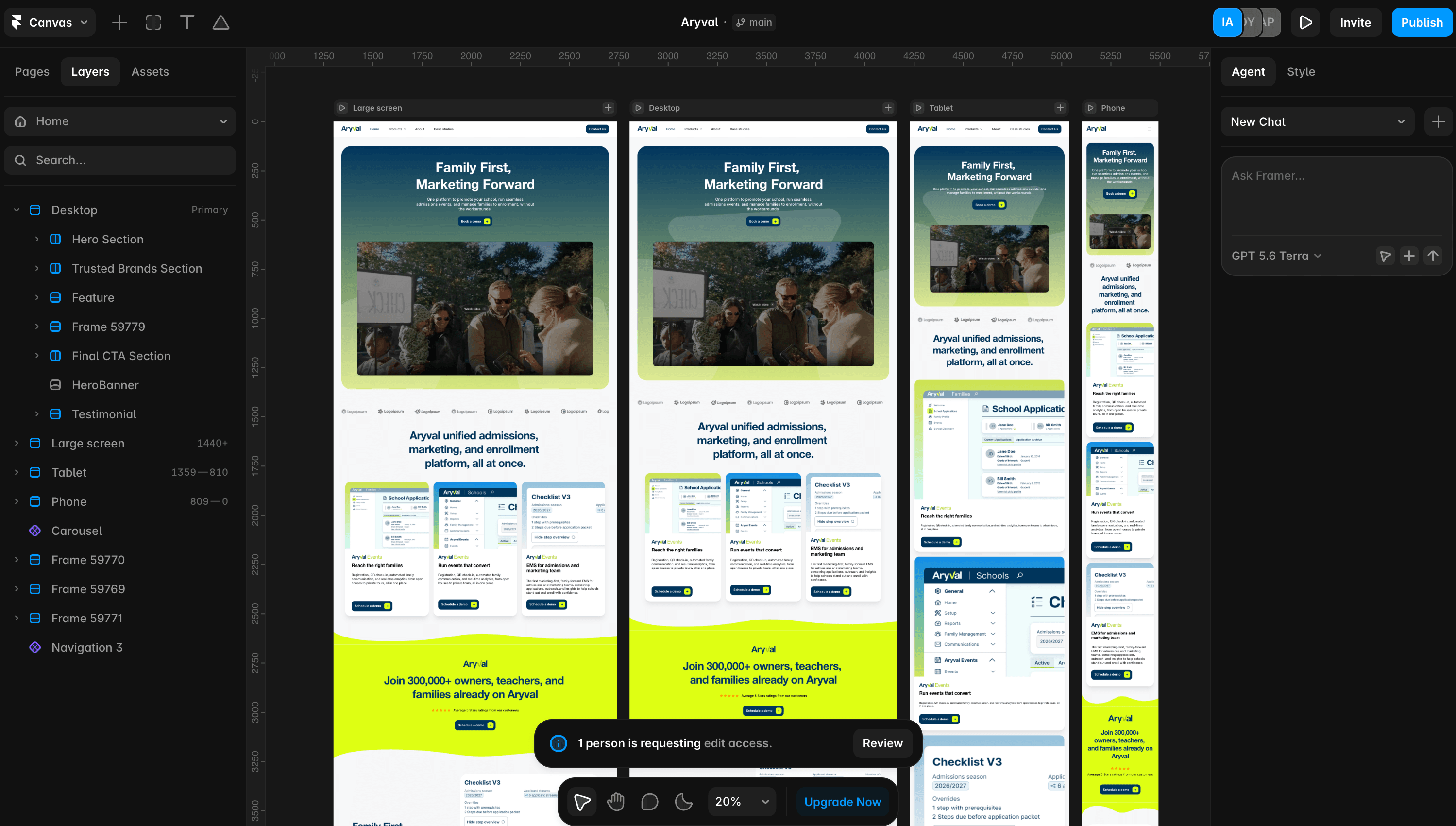This screenshot has width=1456, height=826.
Task: Open the Home page dropdown
Action: pos(120,121)
